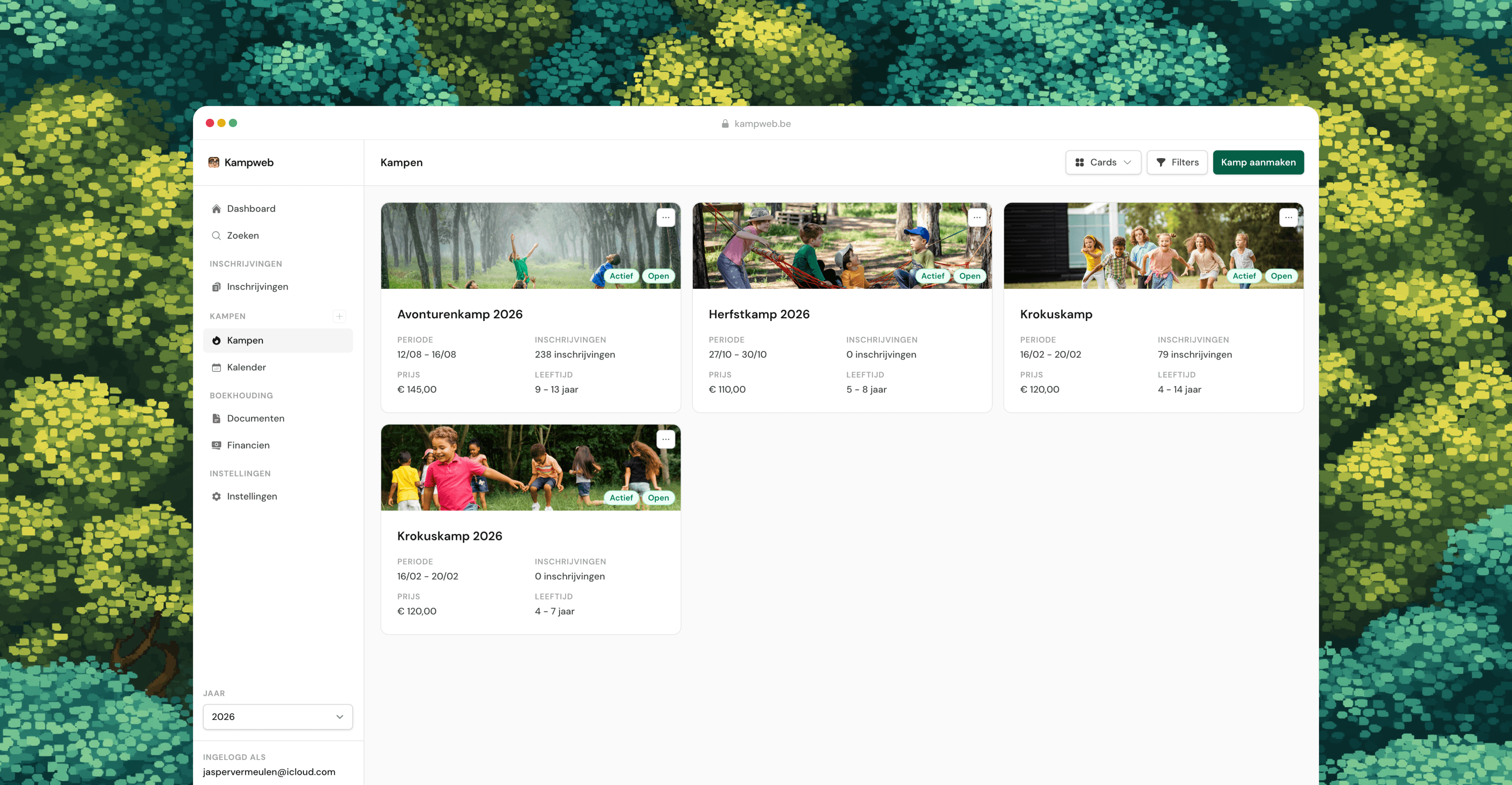Navigate to Documenten
Image resolution: width=1512 pixels, height=785 pixels.
(x=255, y=418)
